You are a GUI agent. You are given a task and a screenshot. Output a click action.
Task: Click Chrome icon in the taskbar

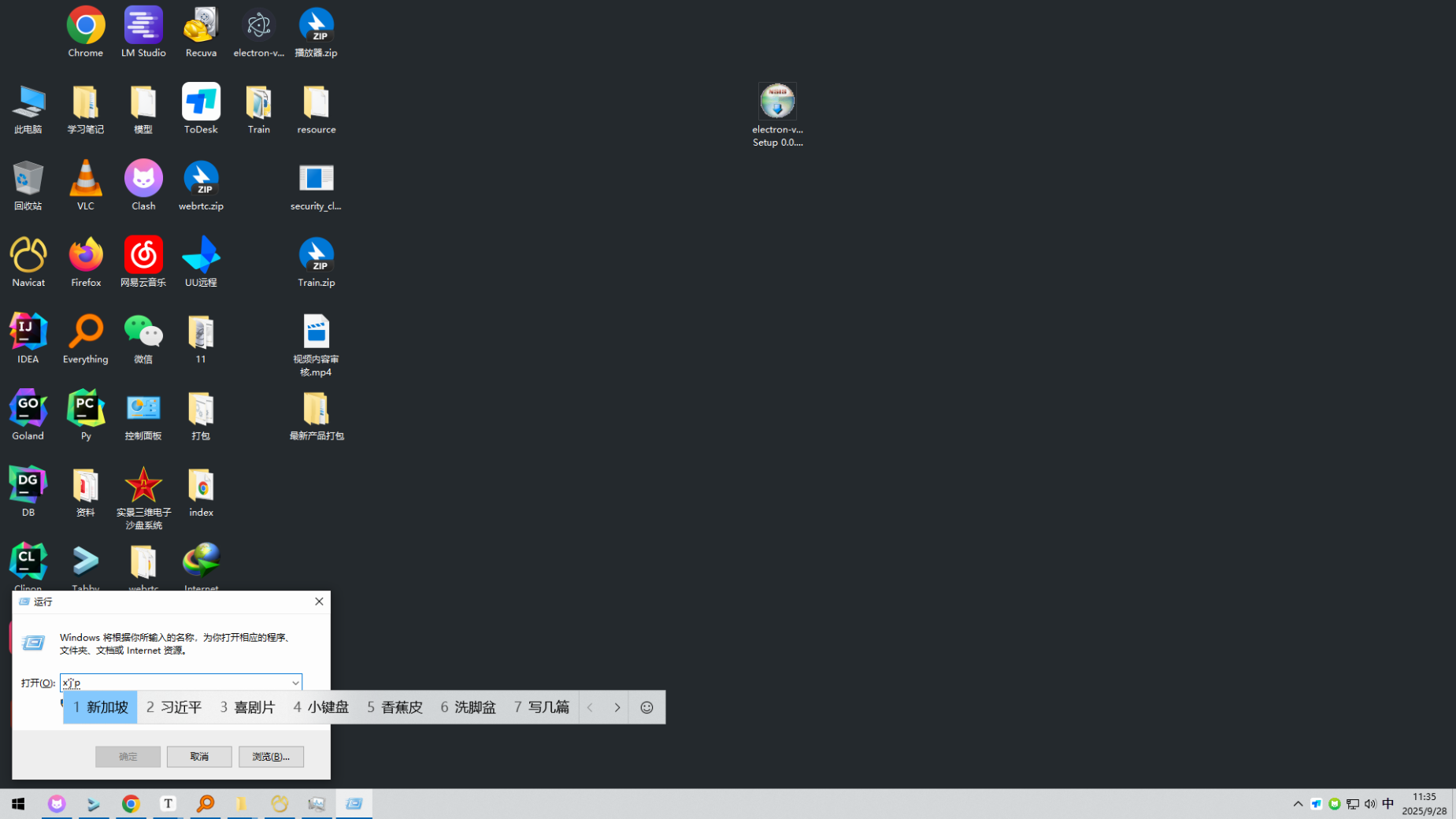pyautogui.click(x=131, y=803)
